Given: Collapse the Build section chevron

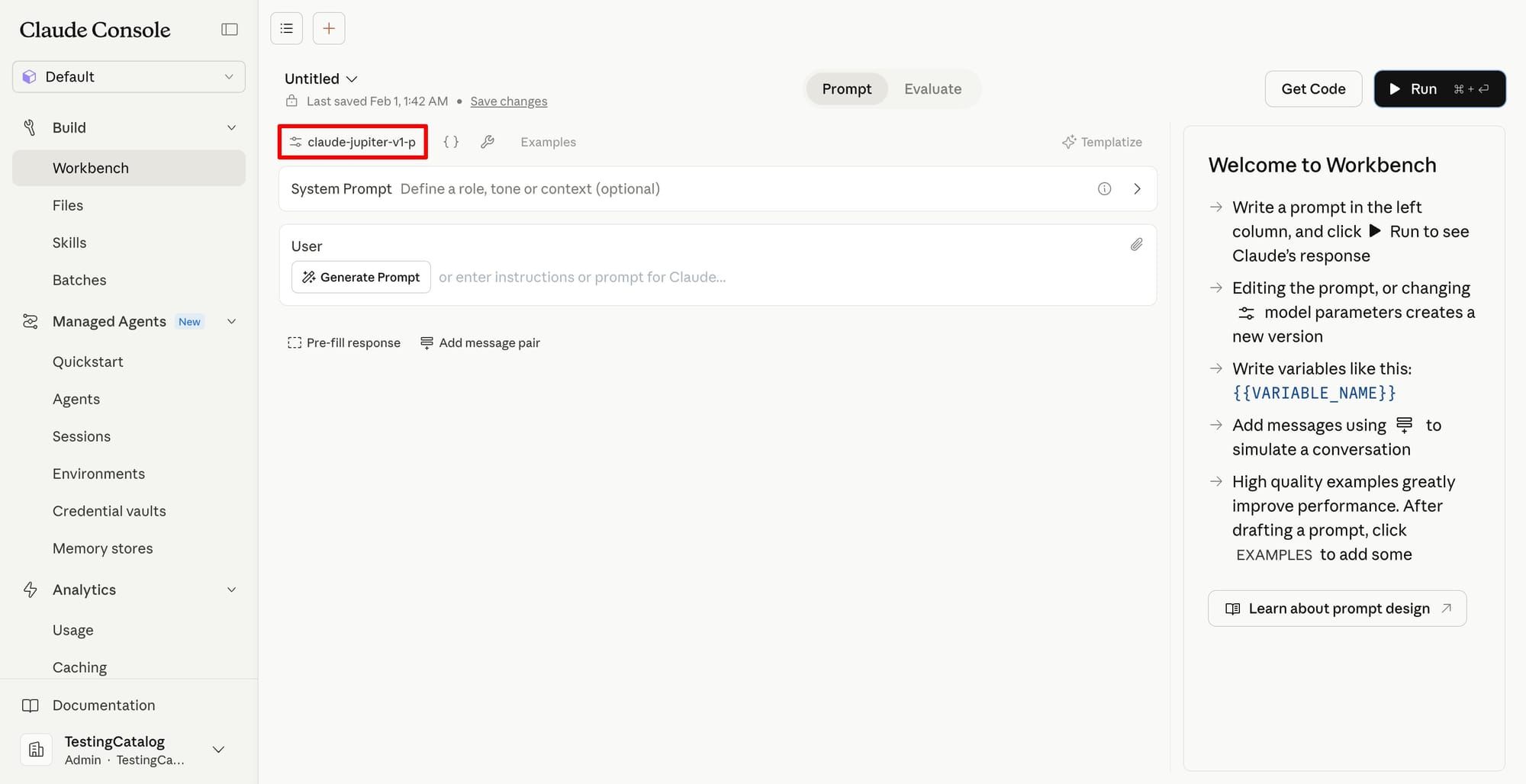Looking at the screenshot, I should coord(231,127).
